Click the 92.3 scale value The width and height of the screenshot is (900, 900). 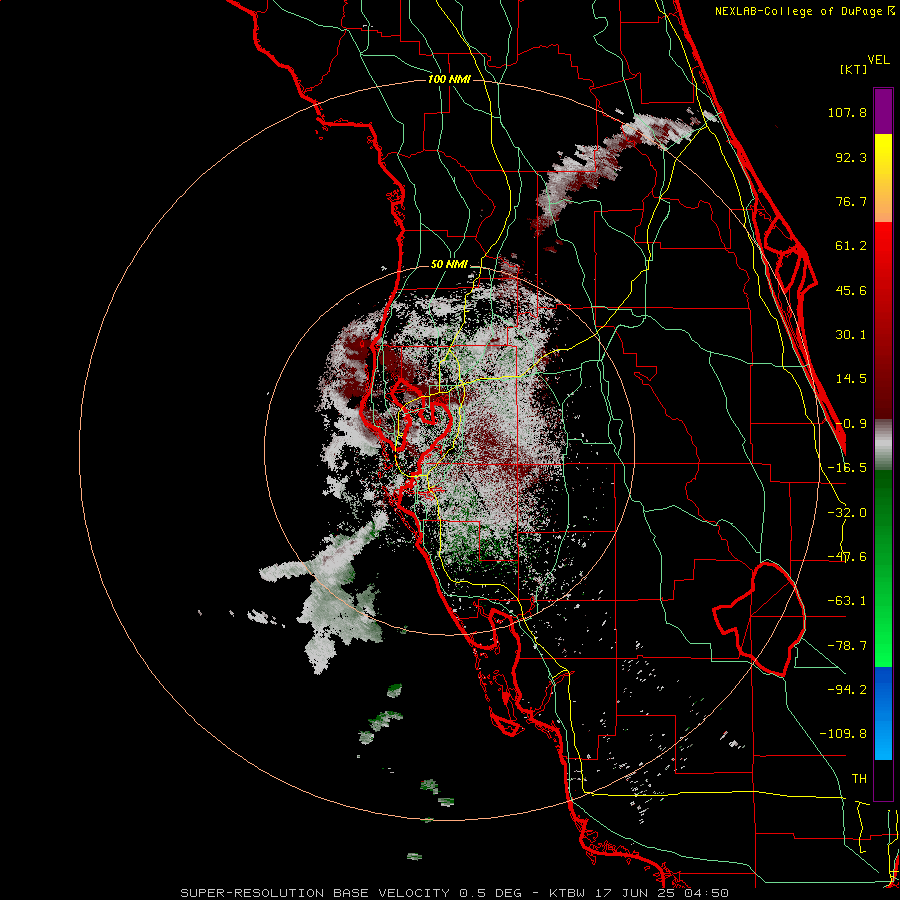(851, 157)
